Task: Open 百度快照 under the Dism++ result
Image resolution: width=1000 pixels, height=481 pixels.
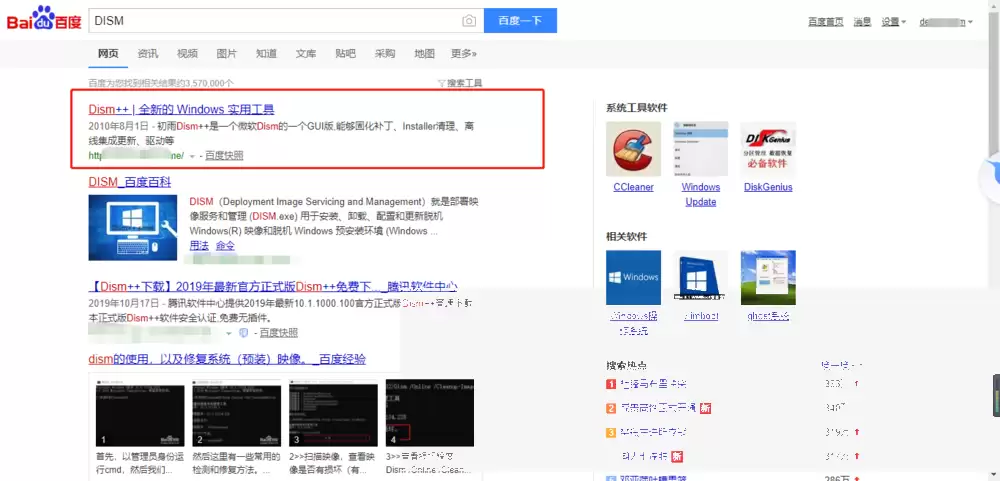Action: pyautogui.click(x=224, y=156)
